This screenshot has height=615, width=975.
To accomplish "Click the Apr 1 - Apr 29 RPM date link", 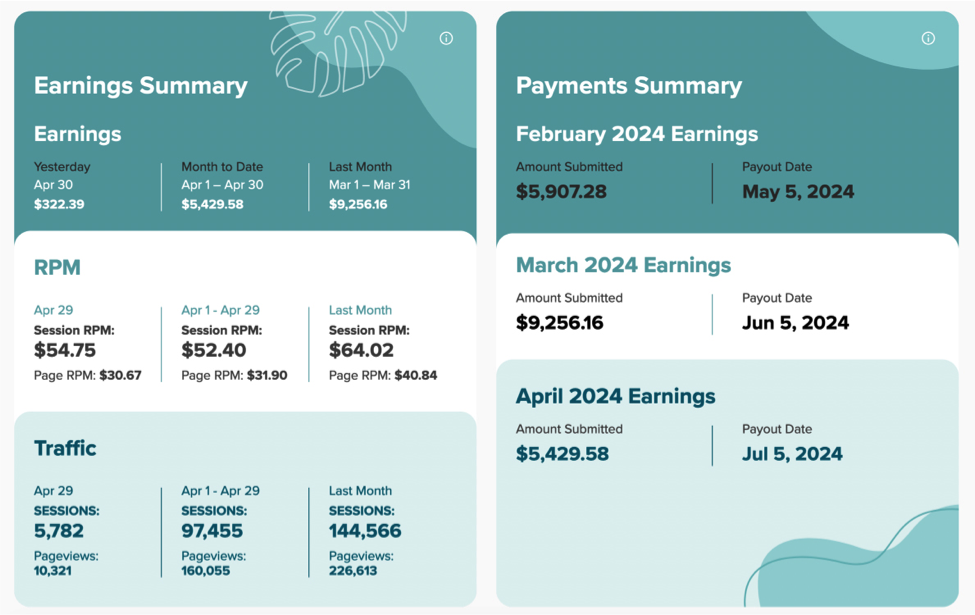I will pyautogui.click(x=220, y=310).
